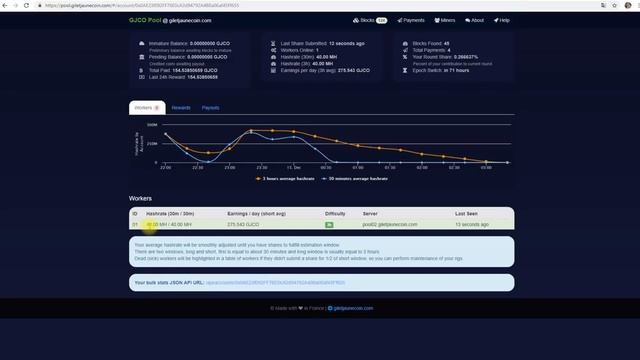640x360 pixels.
Task: Click the Hashrate (30m / 30m) column header
Action: [170, 213]
